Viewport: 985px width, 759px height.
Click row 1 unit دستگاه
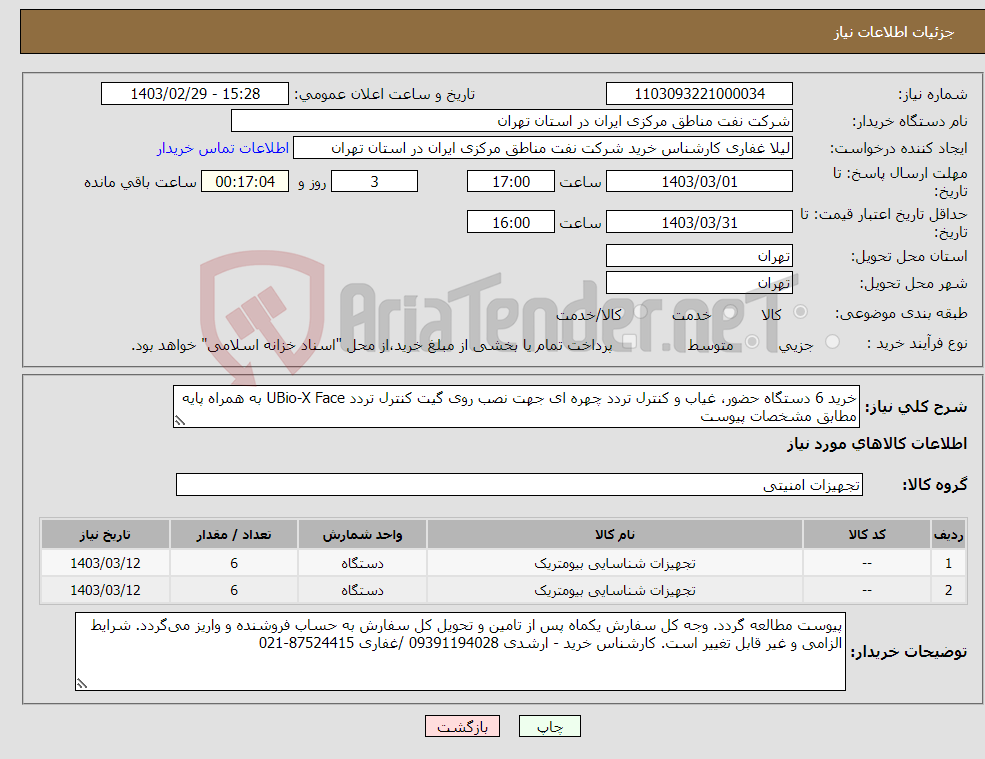362,563
